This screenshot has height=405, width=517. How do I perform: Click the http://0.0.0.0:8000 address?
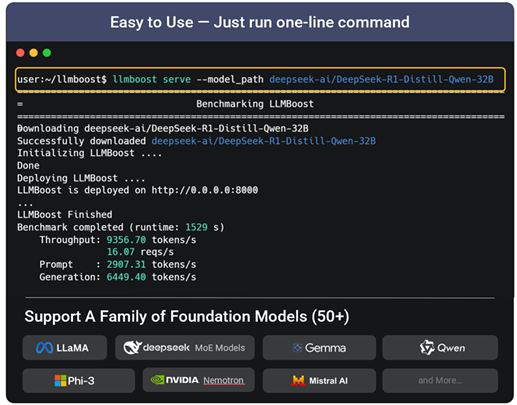coord(205,190)
